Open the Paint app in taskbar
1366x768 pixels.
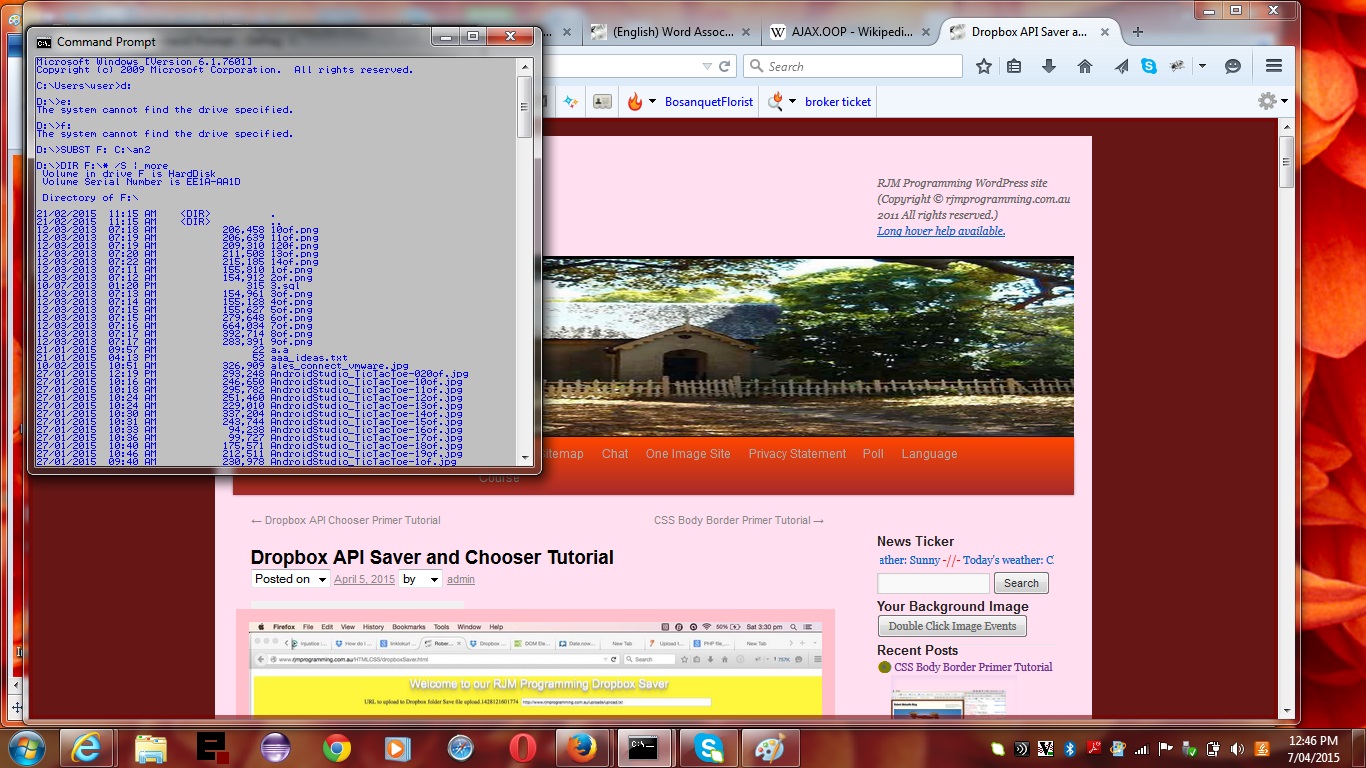point(769,747)
